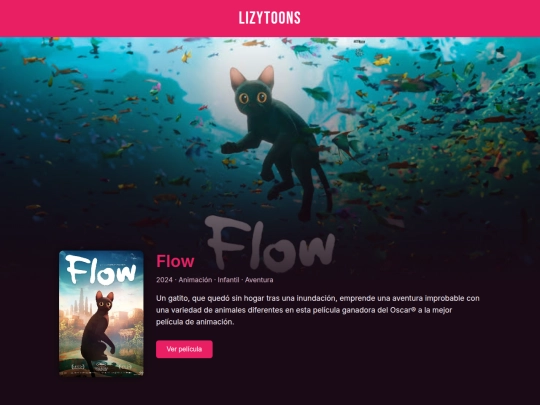Select the Animación genre tag
The height and width of the screenshot is (405, 540).
pos(195,280)
